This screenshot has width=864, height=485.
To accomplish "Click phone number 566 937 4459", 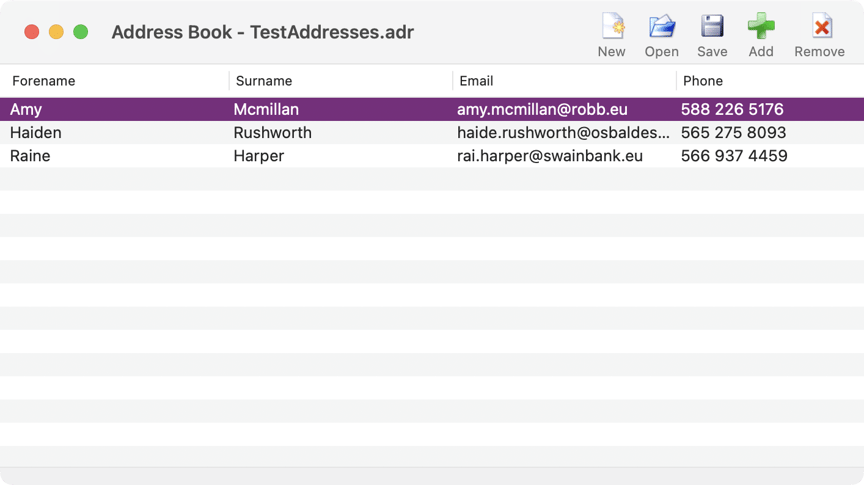I will (x=733, y=156).
